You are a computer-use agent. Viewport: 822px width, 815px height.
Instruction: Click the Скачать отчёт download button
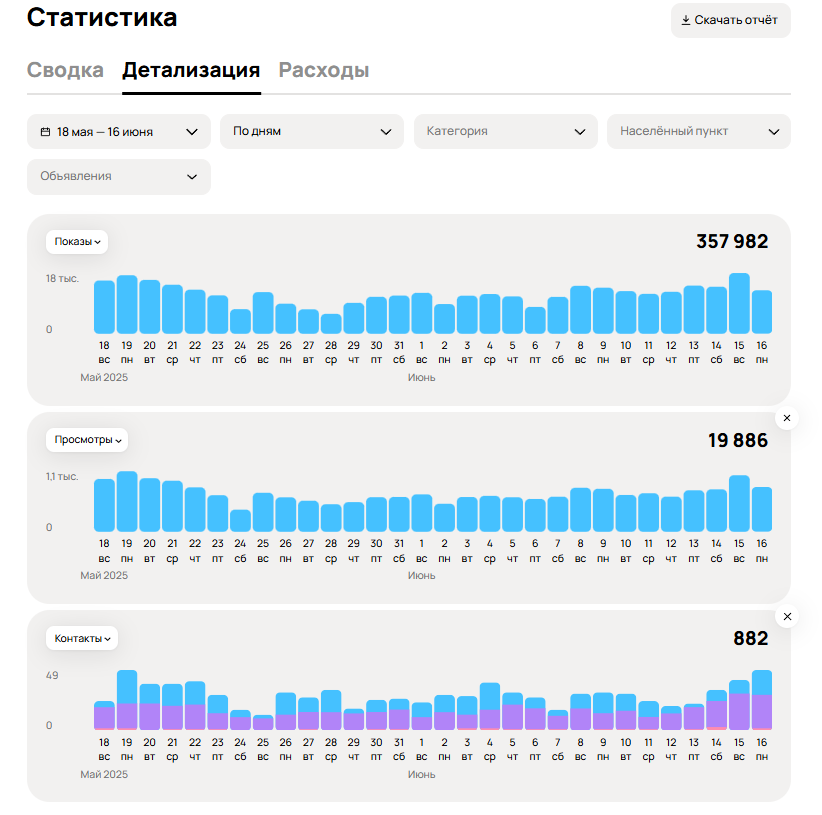pos(730,20)
